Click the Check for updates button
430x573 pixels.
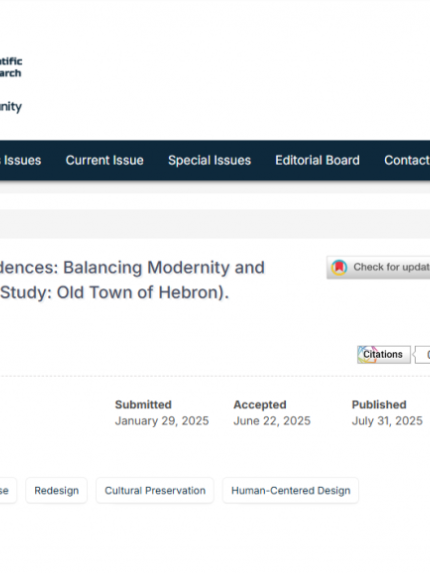[378, 267]
